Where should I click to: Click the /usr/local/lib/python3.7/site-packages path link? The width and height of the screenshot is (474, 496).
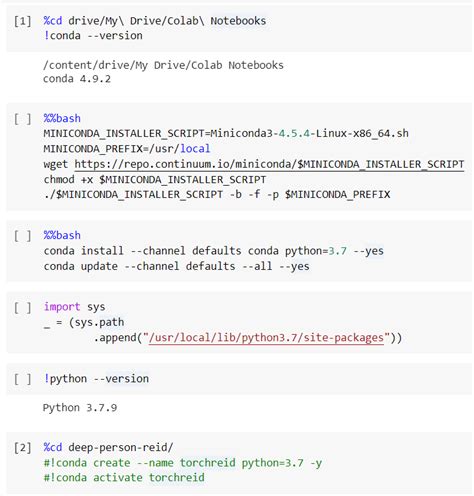point(266,338)
